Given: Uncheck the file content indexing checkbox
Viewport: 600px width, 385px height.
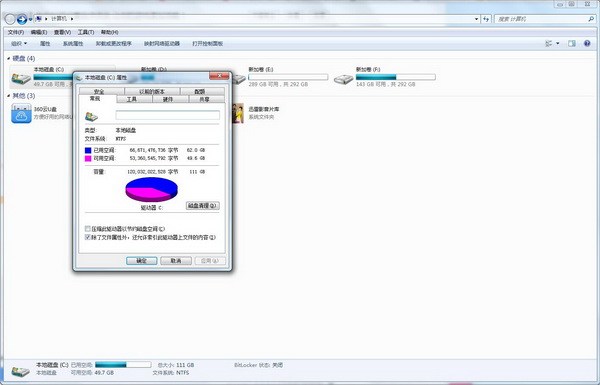Looking at the screenshot, I should coord(88,237).
